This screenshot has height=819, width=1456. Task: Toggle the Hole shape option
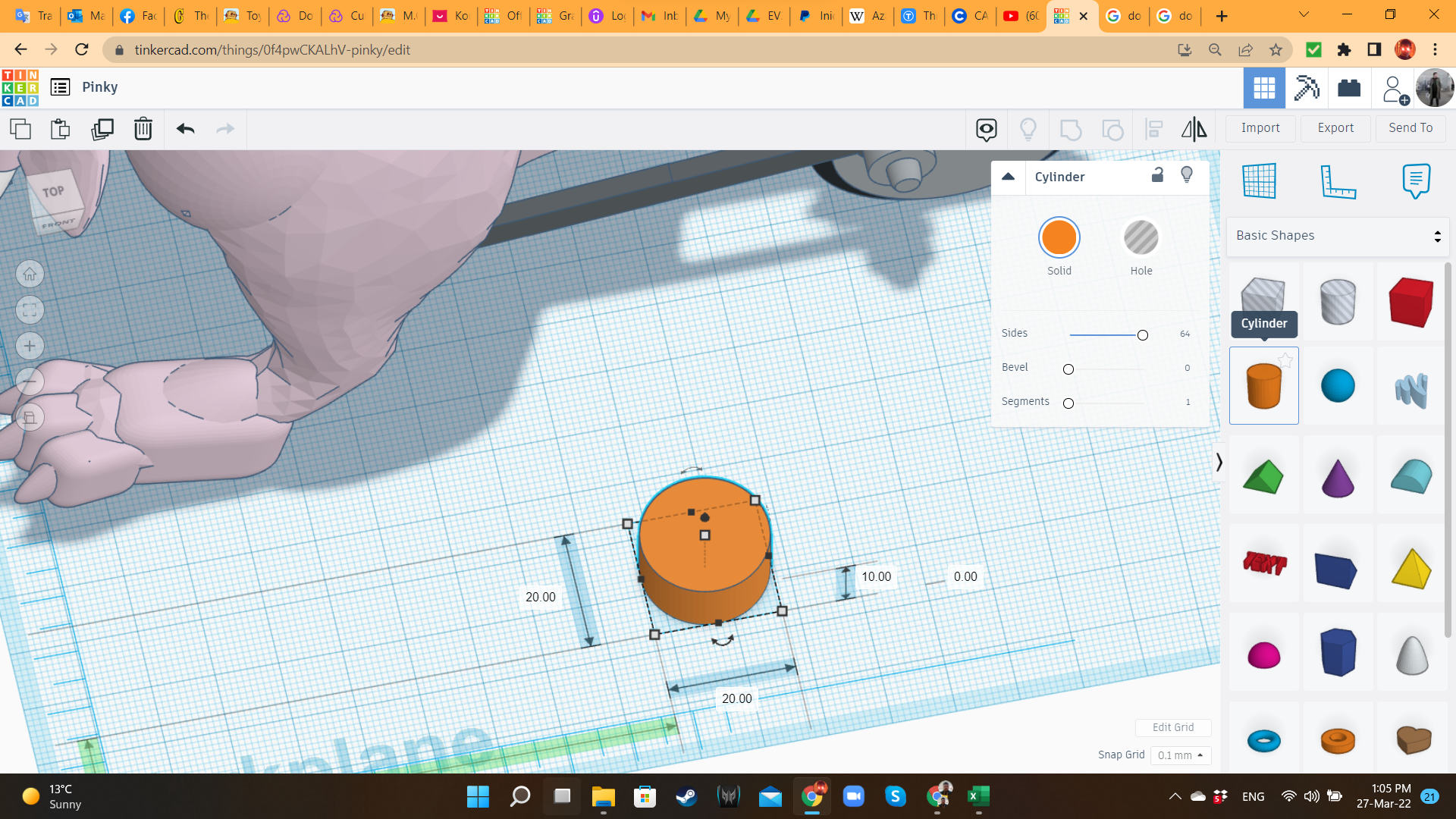coord(1141,237)
